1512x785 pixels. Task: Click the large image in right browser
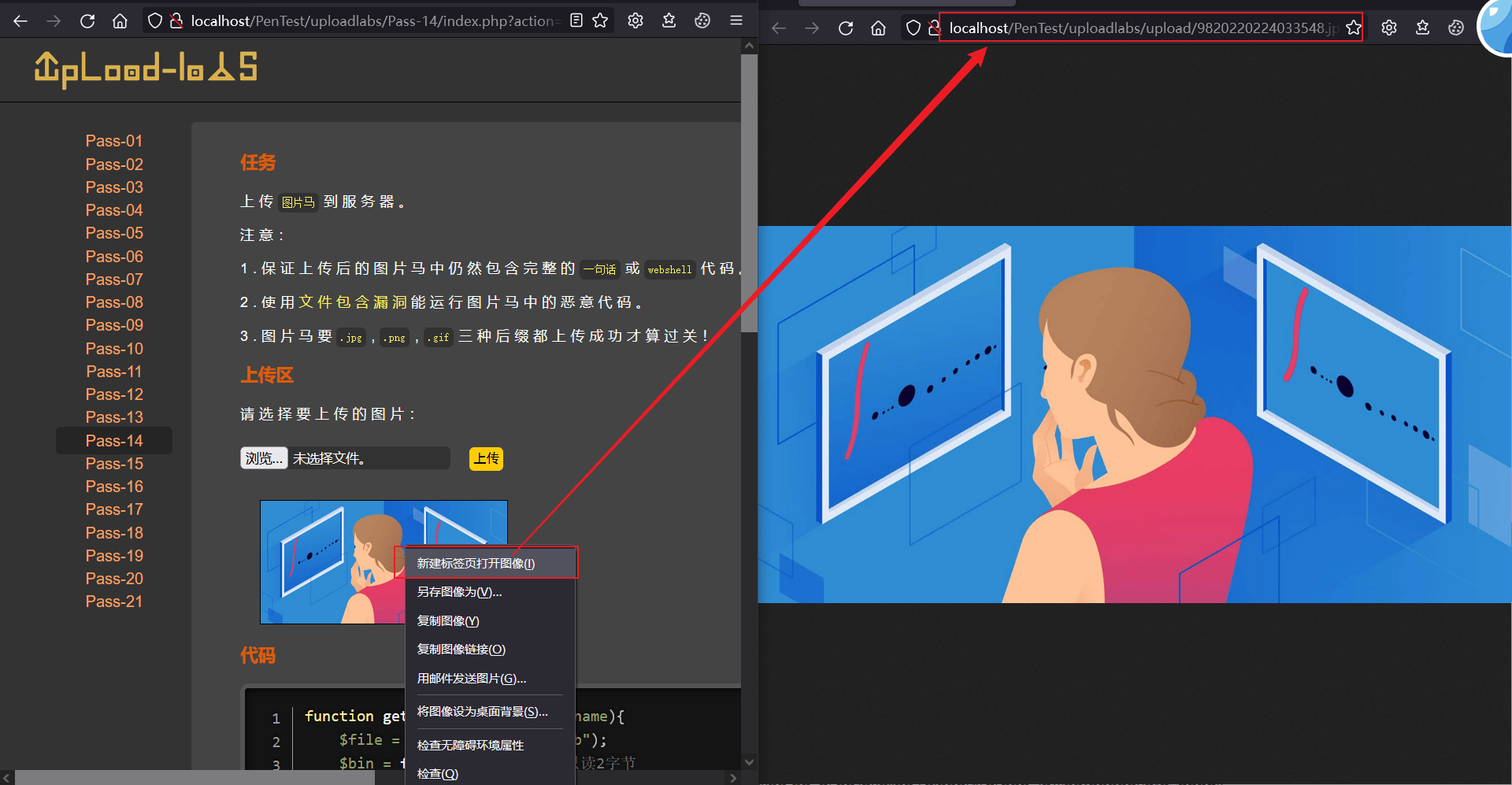click(x=1135, y=415)
